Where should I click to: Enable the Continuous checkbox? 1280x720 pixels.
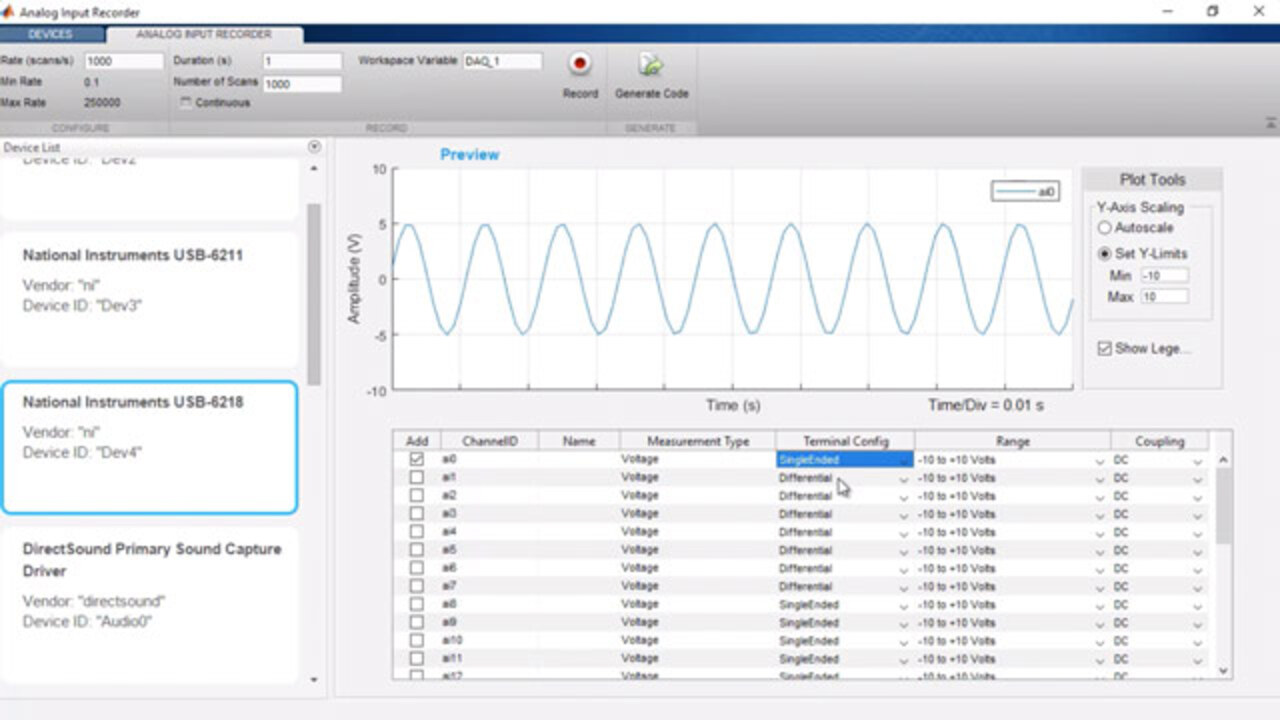[x=186, y=103]
